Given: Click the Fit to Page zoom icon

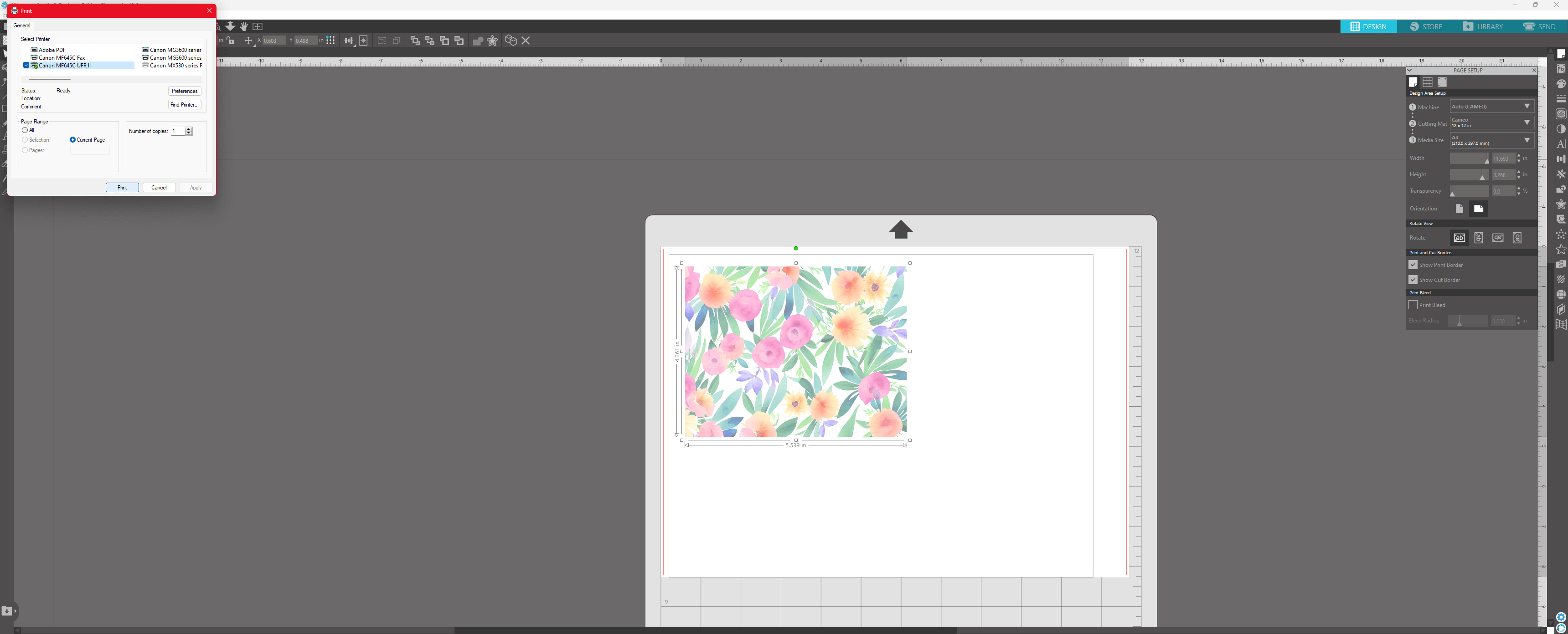Looking at the screenshot, I should [x=258, y=26].
